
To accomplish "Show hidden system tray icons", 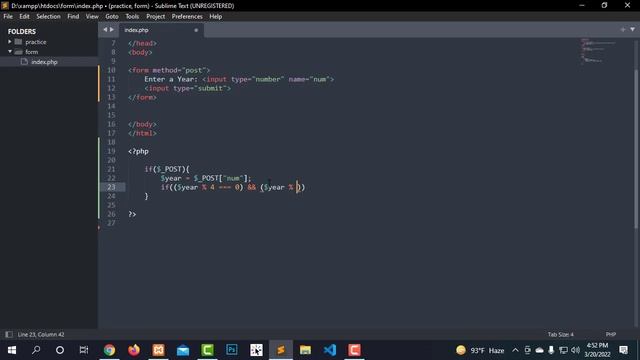I will click(x=515, y=350).
